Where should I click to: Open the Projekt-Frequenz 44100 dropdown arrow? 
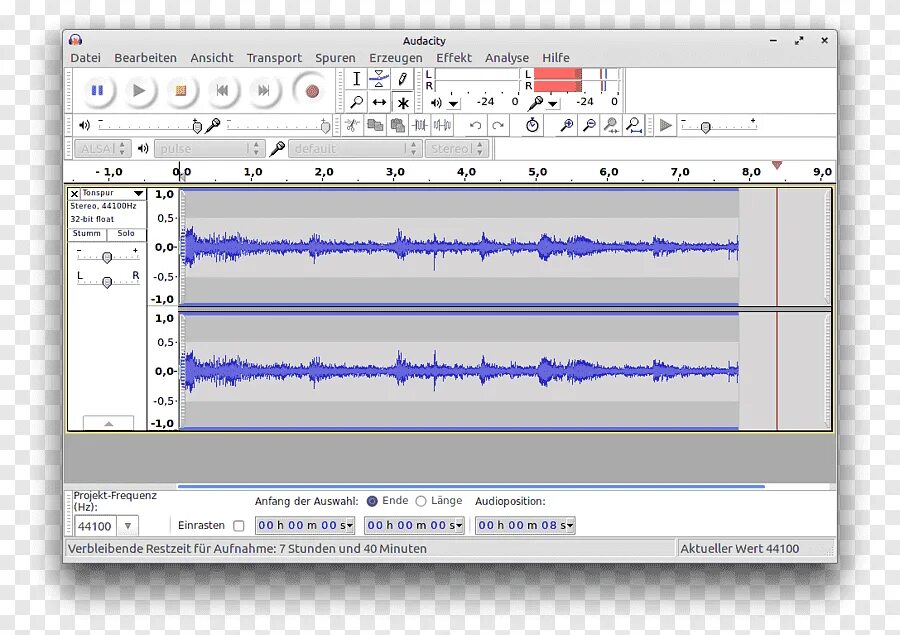pyautogui.click(x=127, y=525)
